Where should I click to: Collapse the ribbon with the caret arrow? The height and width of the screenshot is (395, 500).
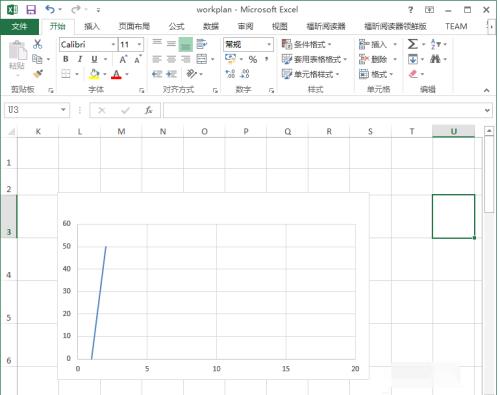point(487,90)
